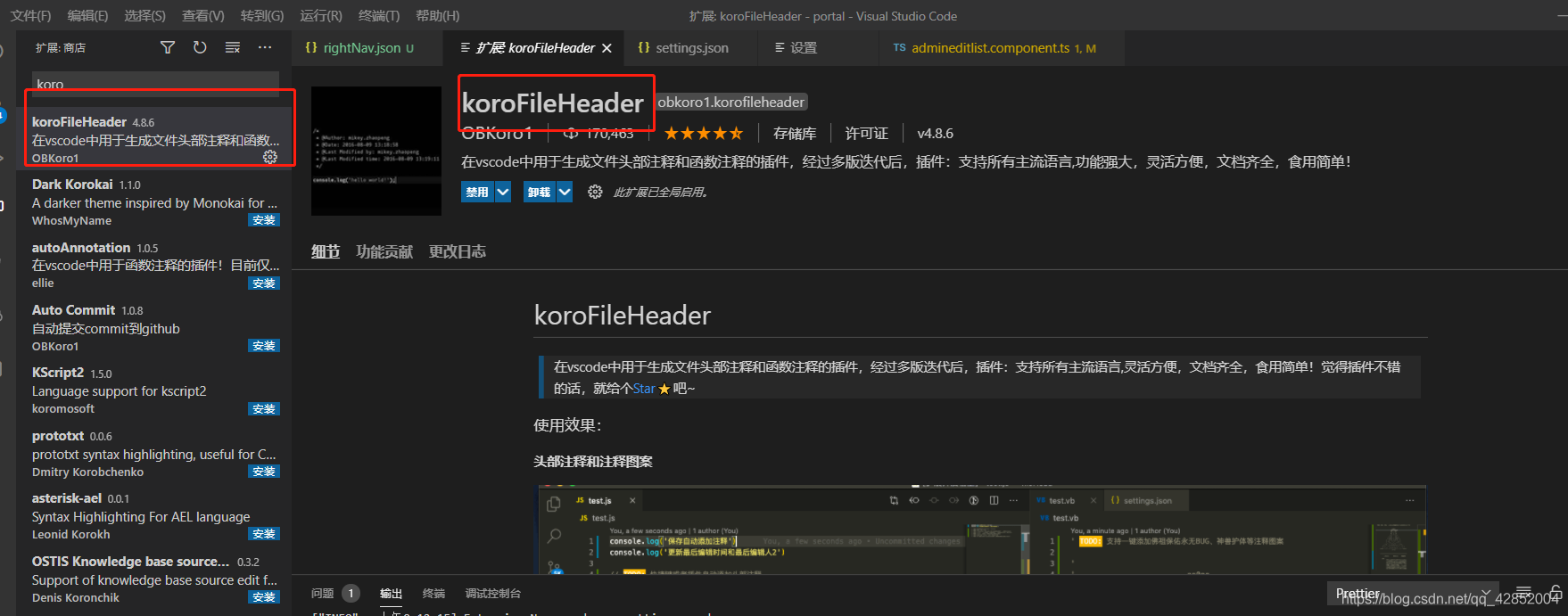Viewport: 1568px width, 616px height.
Task: Open the 选择(S) menu
Action: (144, 16)
